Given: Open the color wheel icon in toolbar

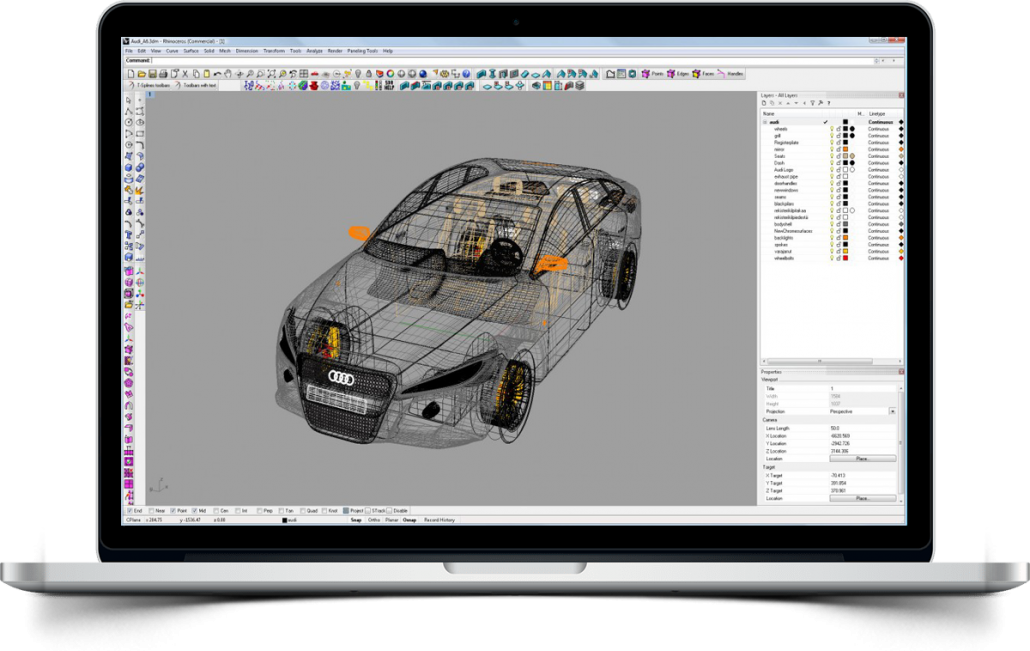Looking at the screenshot, I should pos(390,74).
